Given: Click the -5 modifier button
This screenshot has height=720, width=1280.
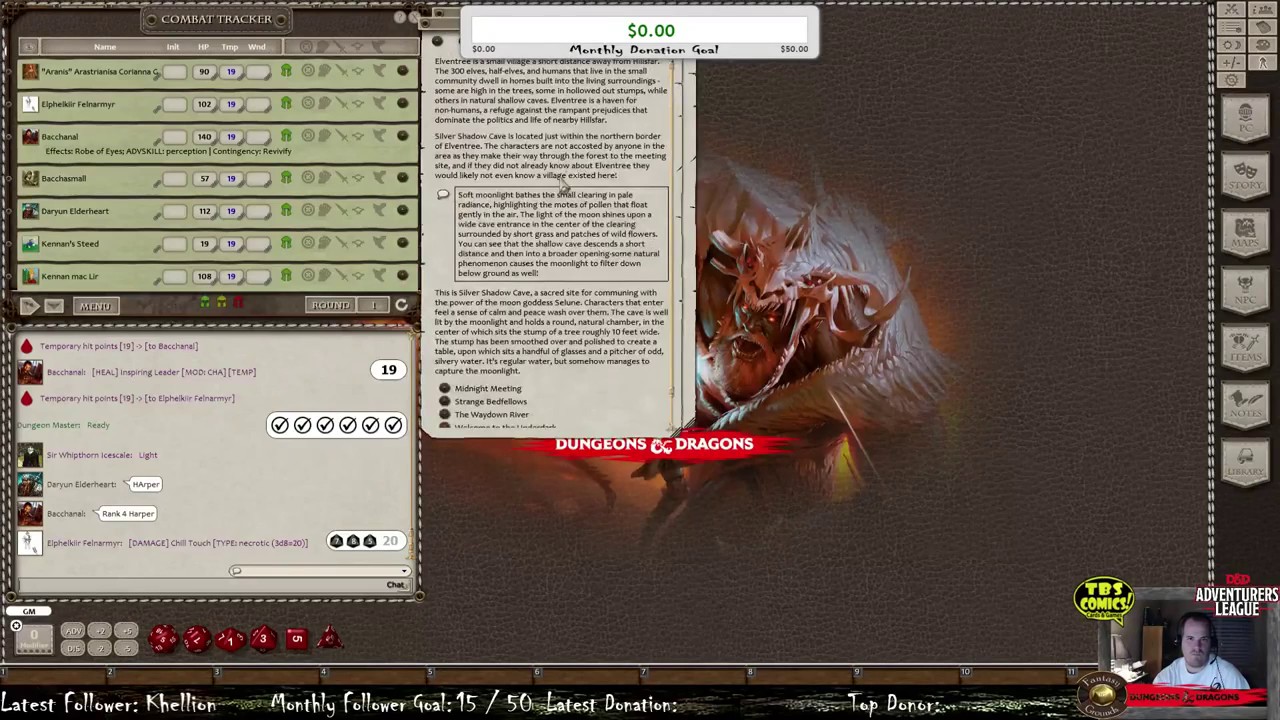Looking at the screenshot, I should click(x=126, y=648).
